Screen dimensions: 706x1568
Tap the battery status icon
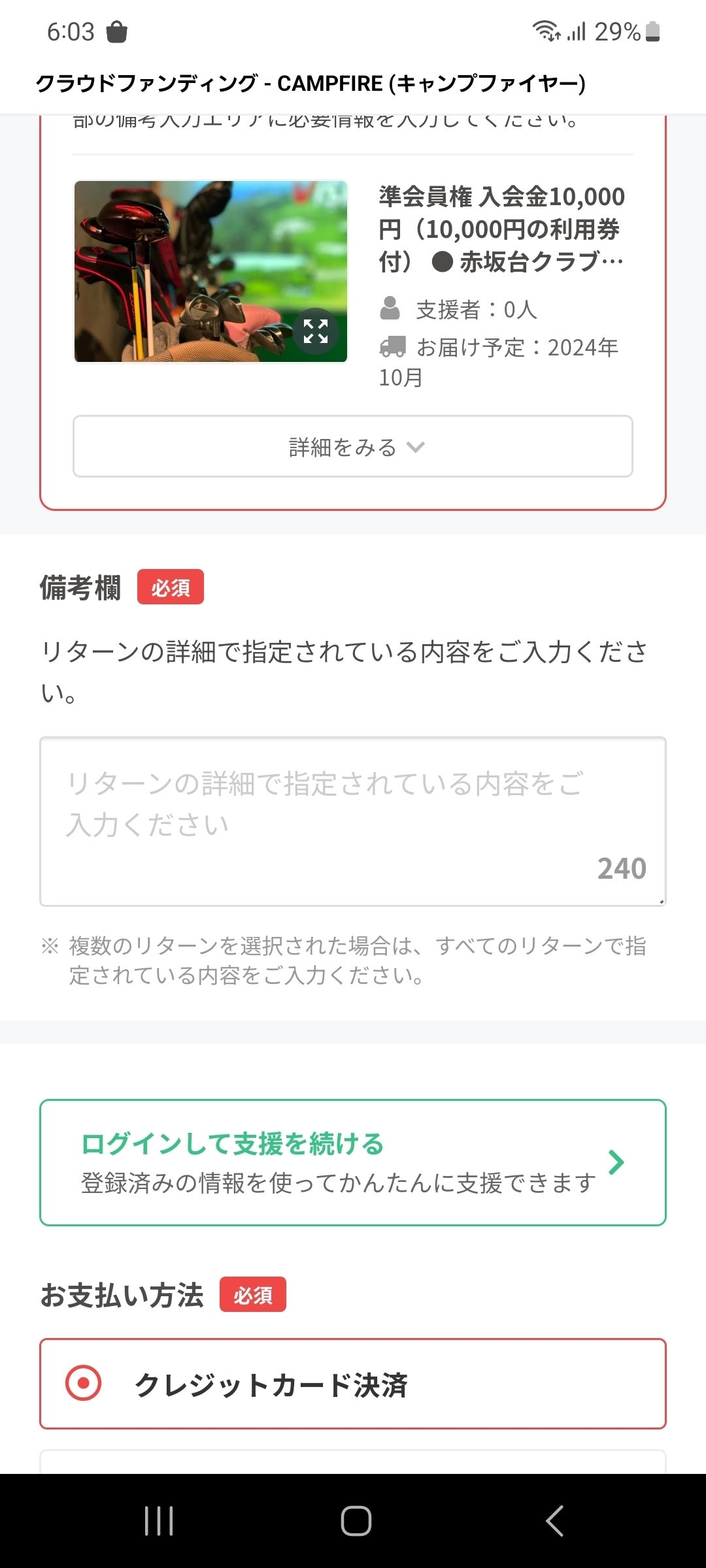point(652,31)
